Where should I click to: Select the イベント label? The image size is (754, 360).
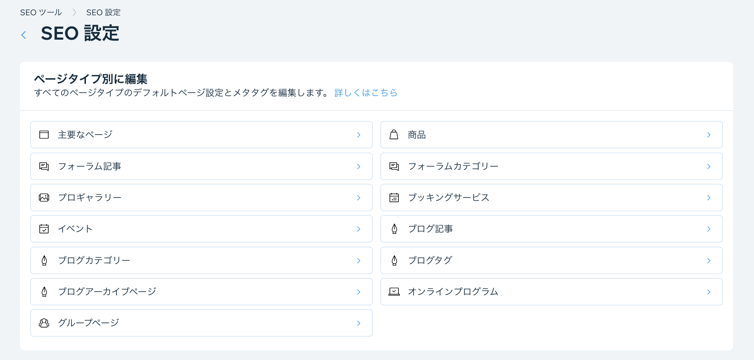(x=75, y=229)
